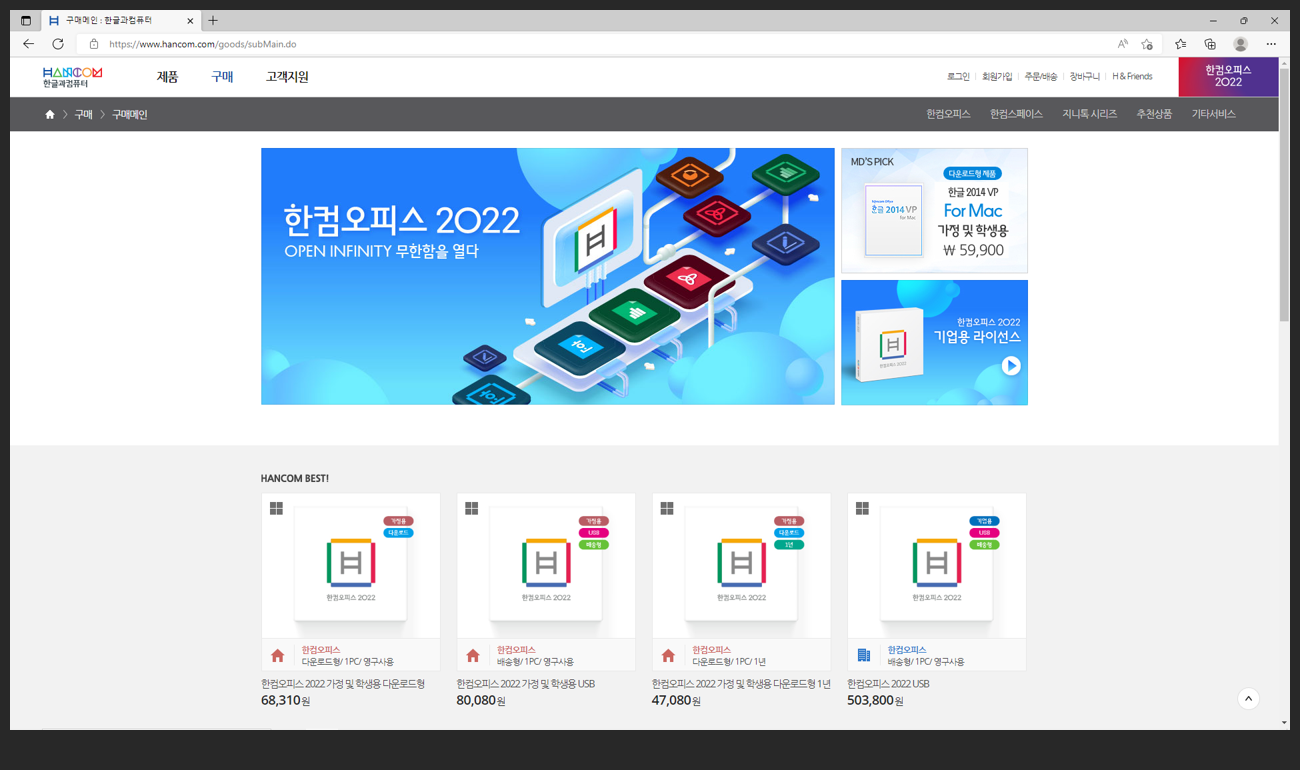Click title 한컴오피스 2022 가정 및 학생용 다운로드형 1년
This screenshot has height=770, width=1300.
click(x=741, y=685)
